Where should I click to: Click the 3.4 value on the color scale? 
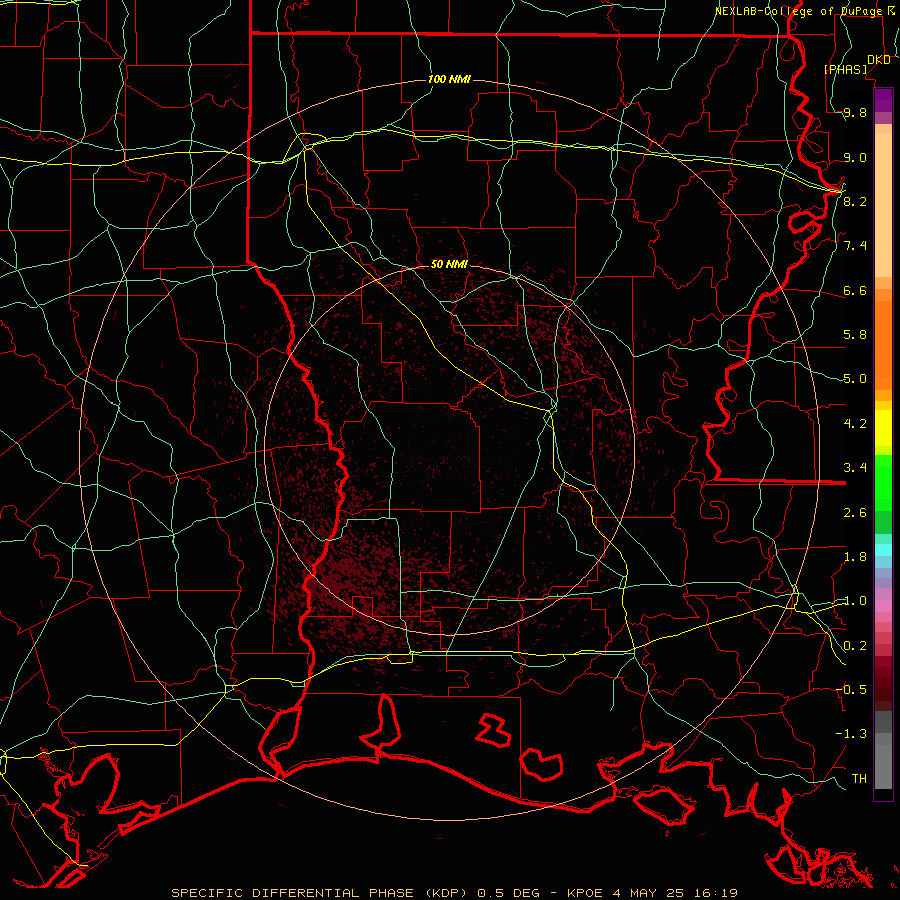click(x=855, y=468)
